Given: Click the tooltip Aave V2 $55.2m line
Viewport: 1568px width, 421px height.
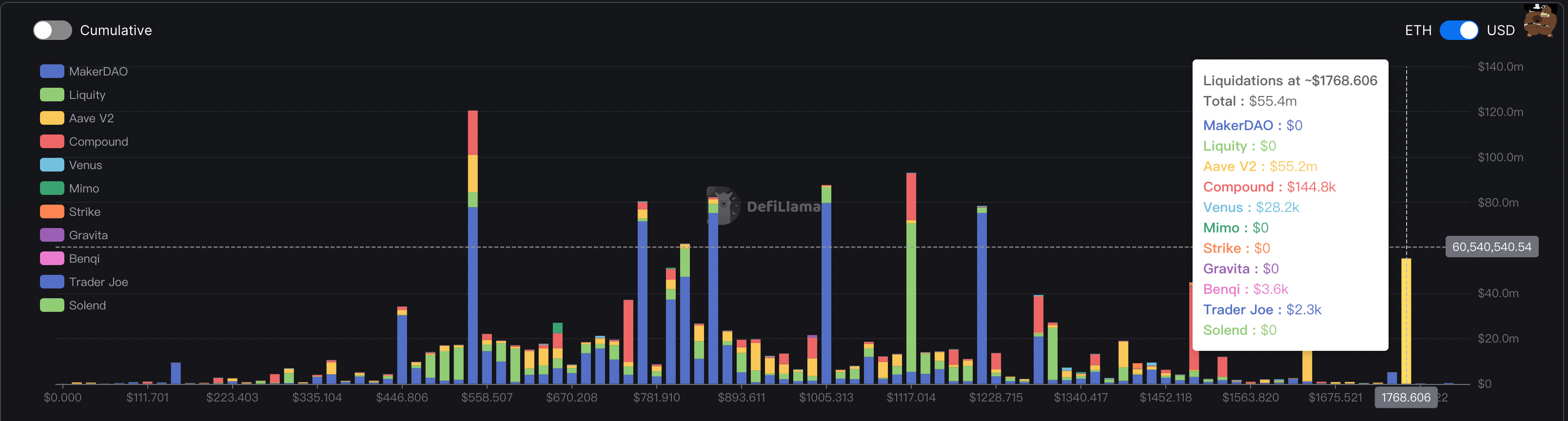Looking at the screenshot, I should (x=1260, y=166).
